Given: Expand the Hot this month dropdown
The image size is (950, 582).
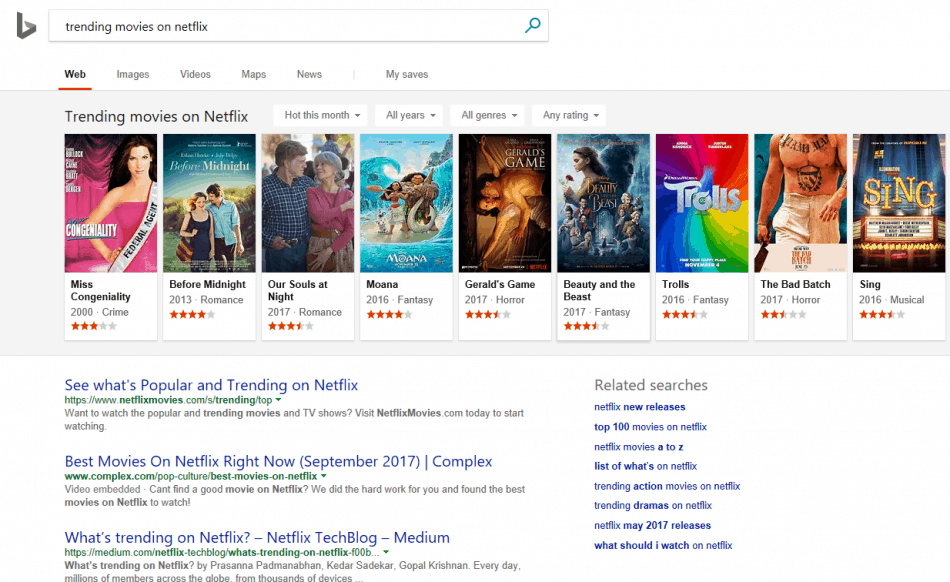Looking at the screenshot, I should pos(320,115).
